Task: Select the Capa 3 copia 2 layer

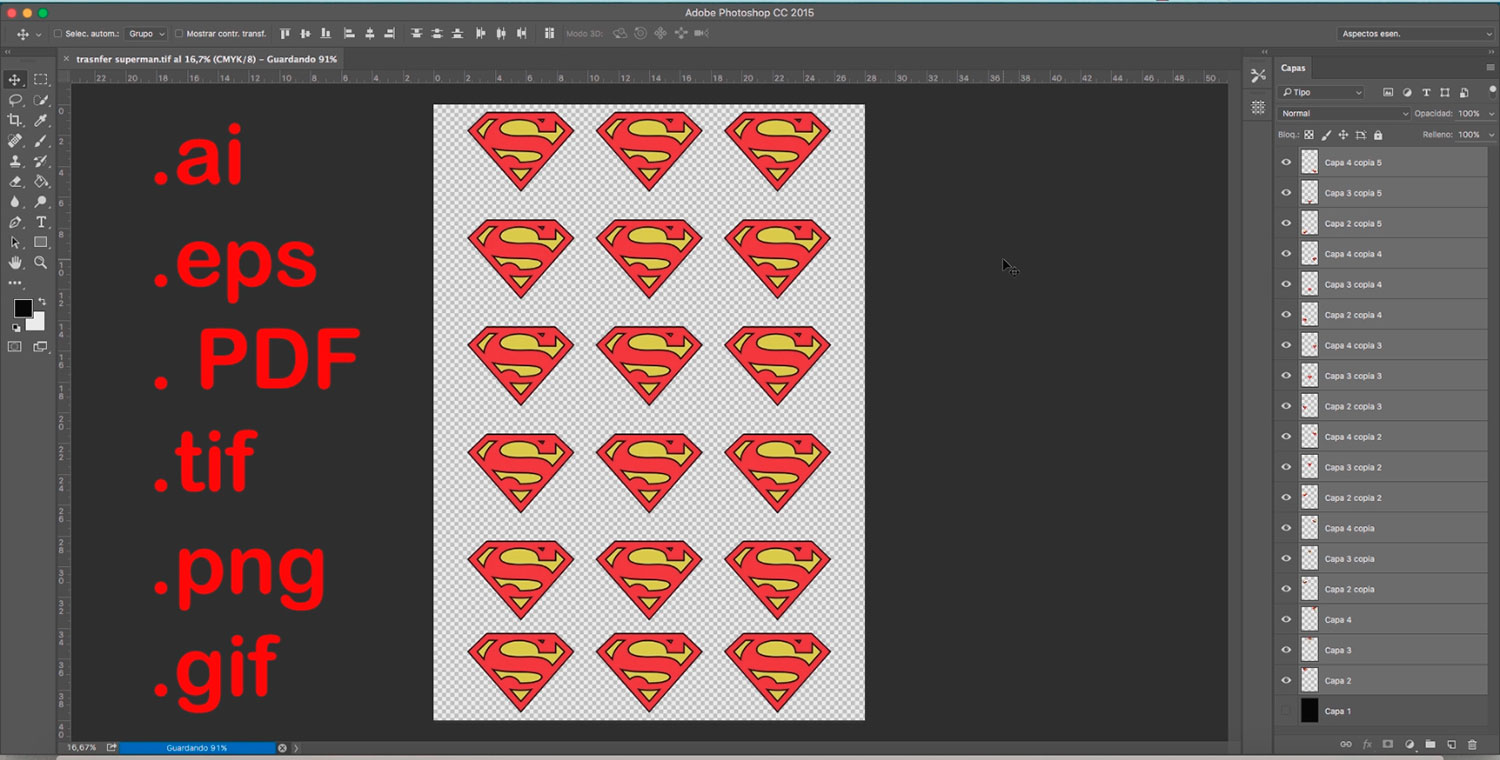Action: (x=1353, y=467)
